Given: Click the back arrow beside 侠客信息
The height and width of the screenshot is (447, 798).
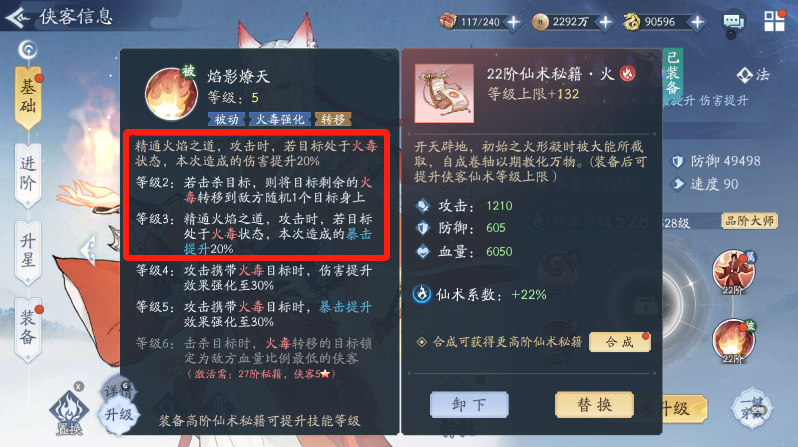Looking at the screenshot, I should pyautogui.click(x=18, y=18).
